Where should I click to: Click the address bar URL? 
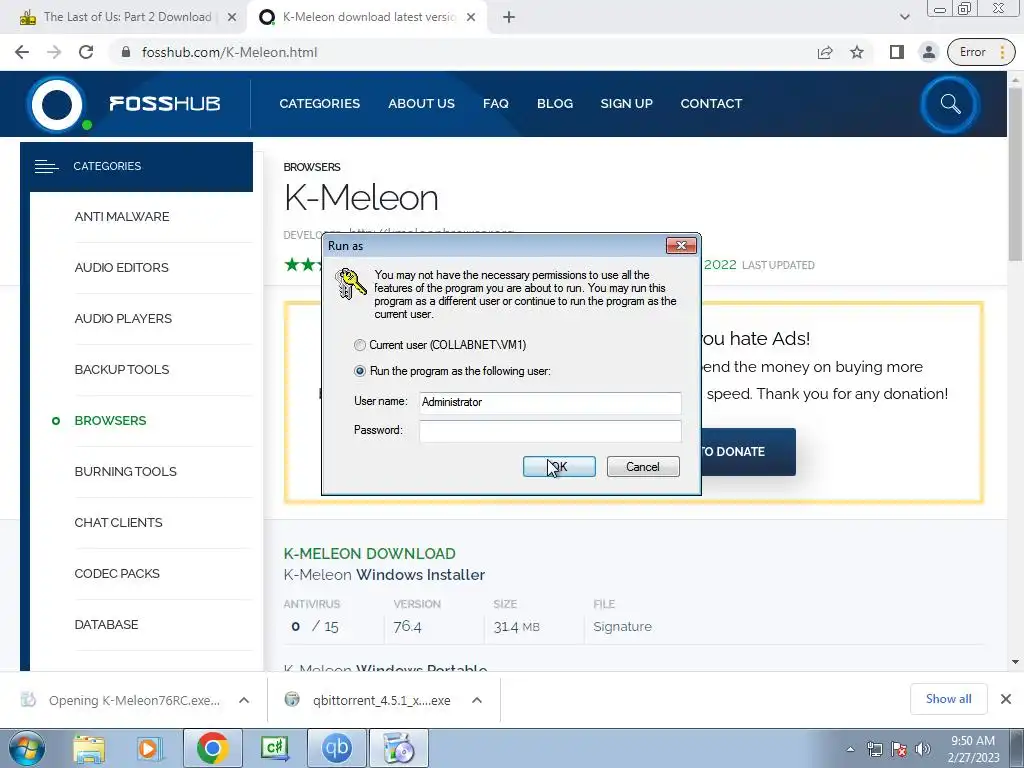point(230,52)
